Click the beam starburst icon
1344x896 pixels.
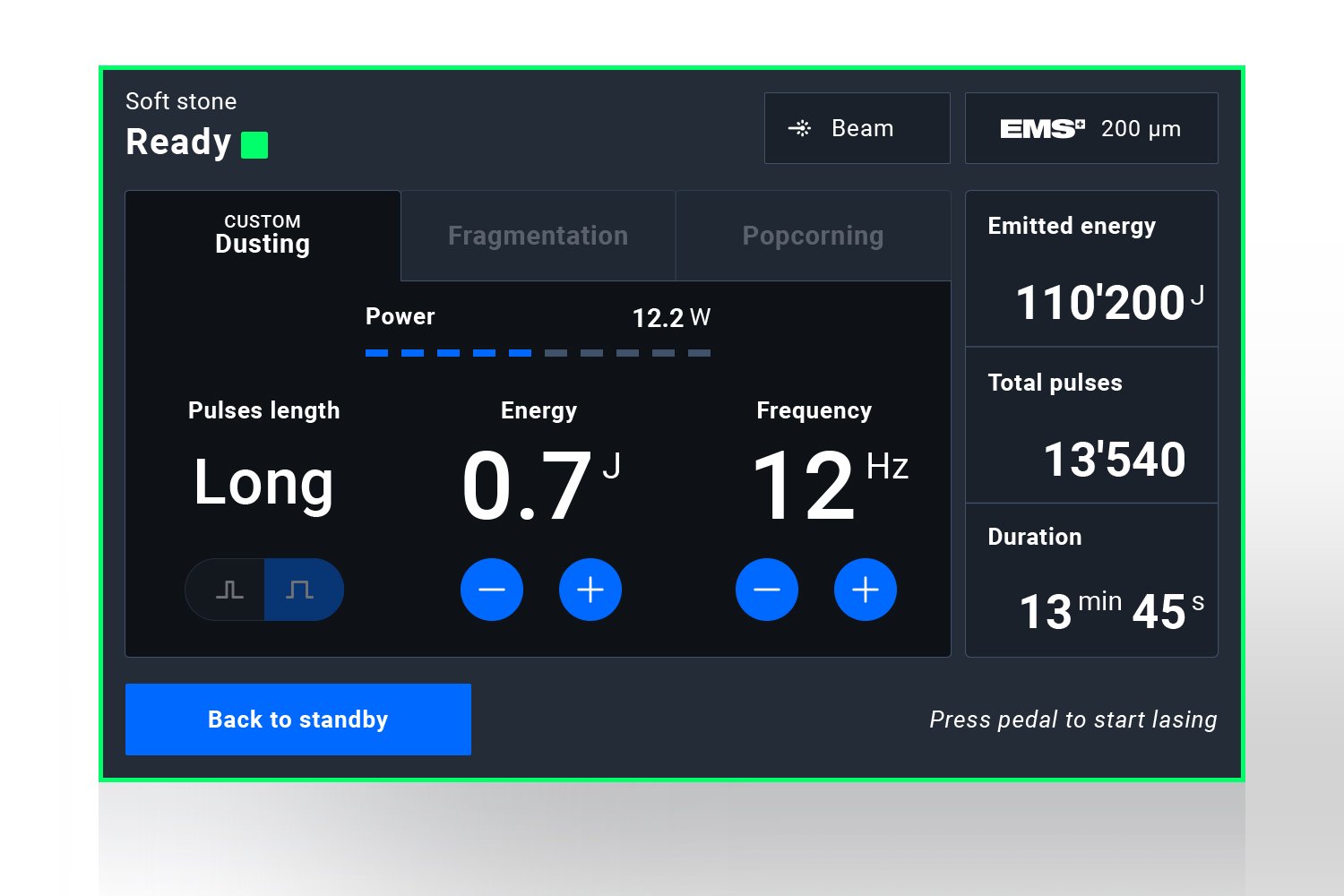pyautogui.click(x=799, y=128)
